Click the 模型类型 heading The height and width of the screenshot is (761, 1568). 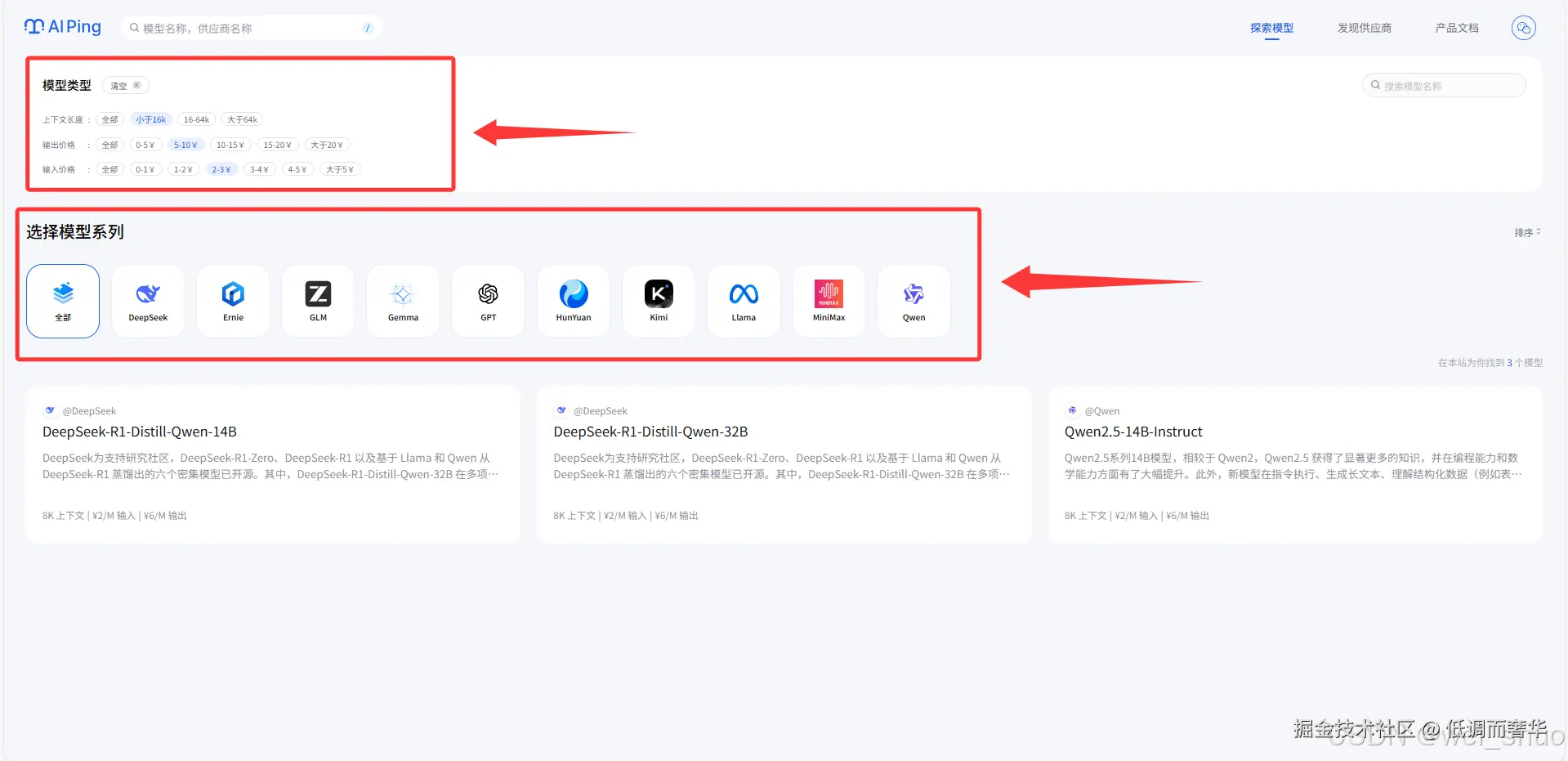(67, 85)
